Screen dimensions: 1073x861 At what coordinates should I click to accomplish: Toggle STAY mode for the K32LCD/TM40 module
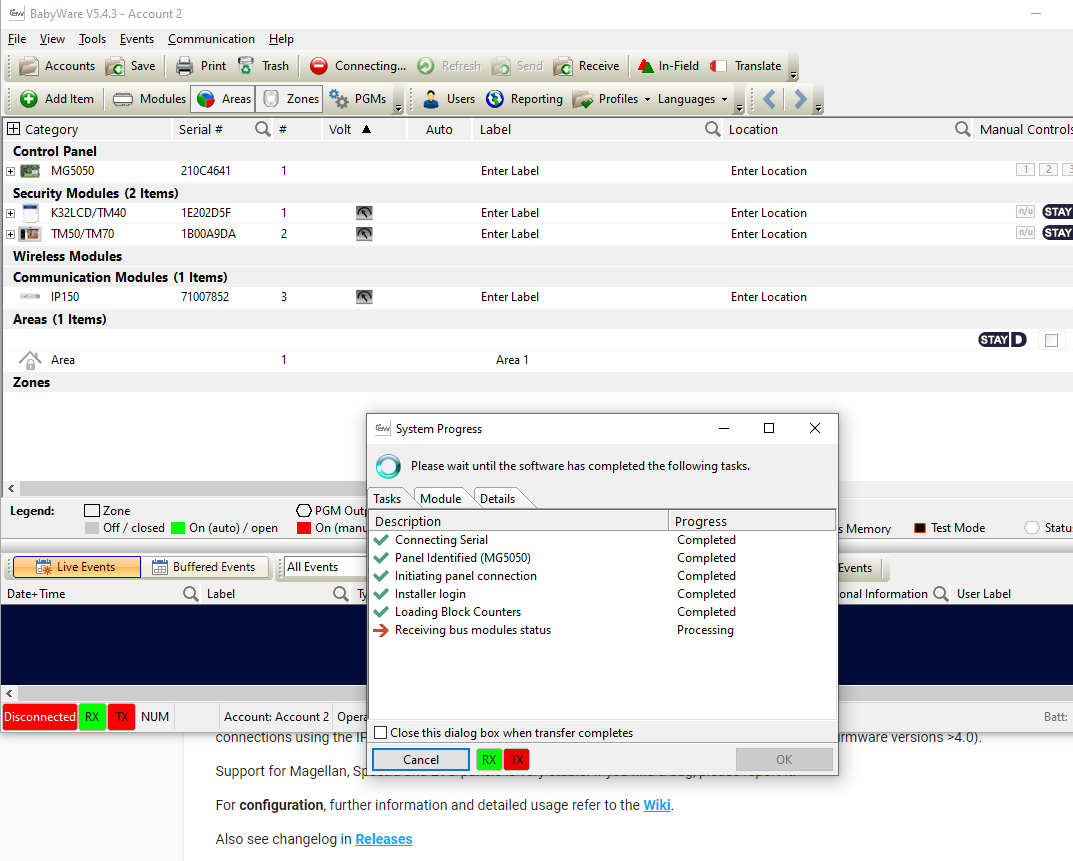pyautogui.click(x=1057, y=212)
